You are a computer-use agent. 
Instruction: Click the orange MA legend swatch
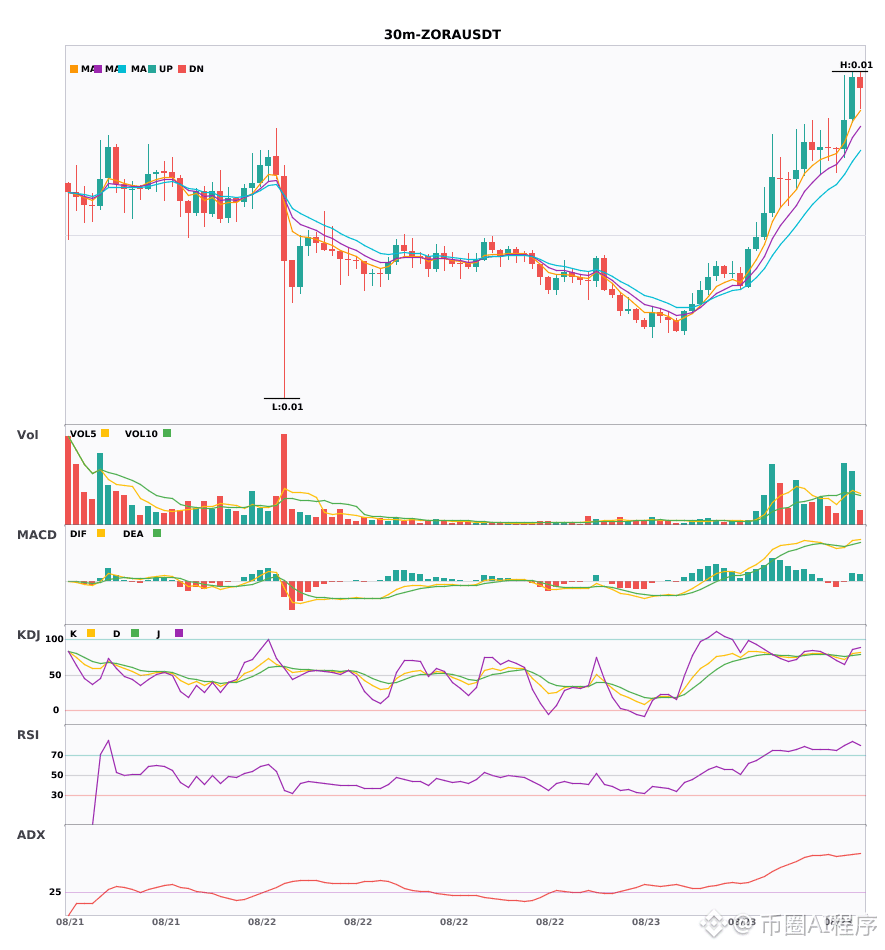(74, 69)
